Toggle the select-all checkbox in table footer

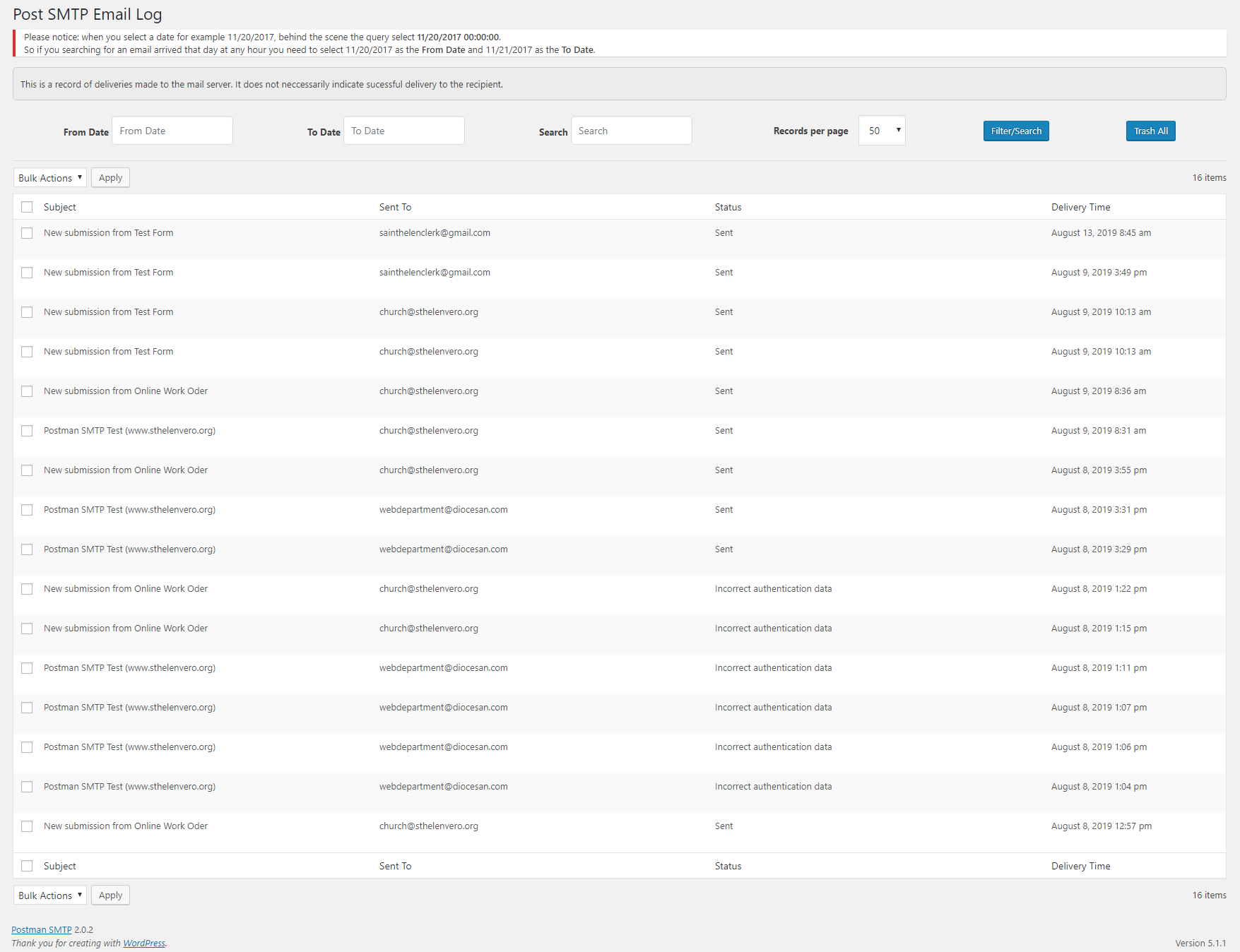(x=27, y=866)
